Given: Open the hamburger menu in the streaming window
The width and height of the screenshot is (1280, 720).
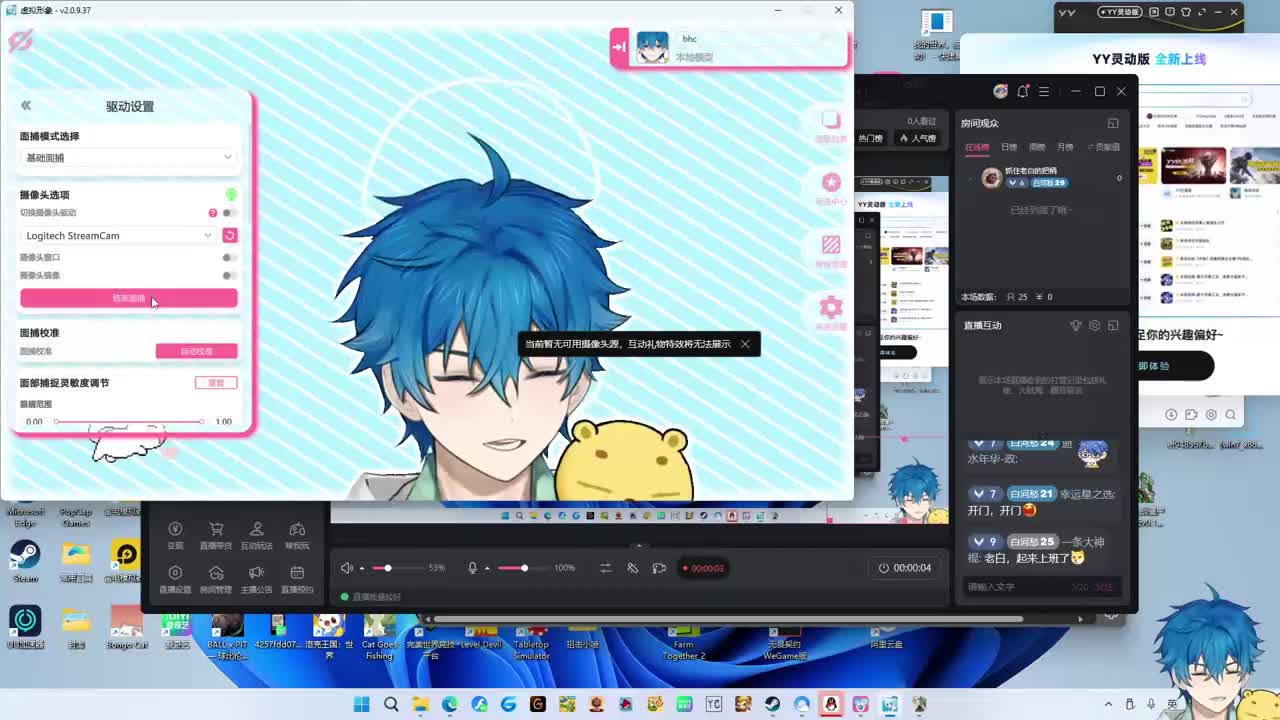Looking at the screenshot, I should 1044,91.
